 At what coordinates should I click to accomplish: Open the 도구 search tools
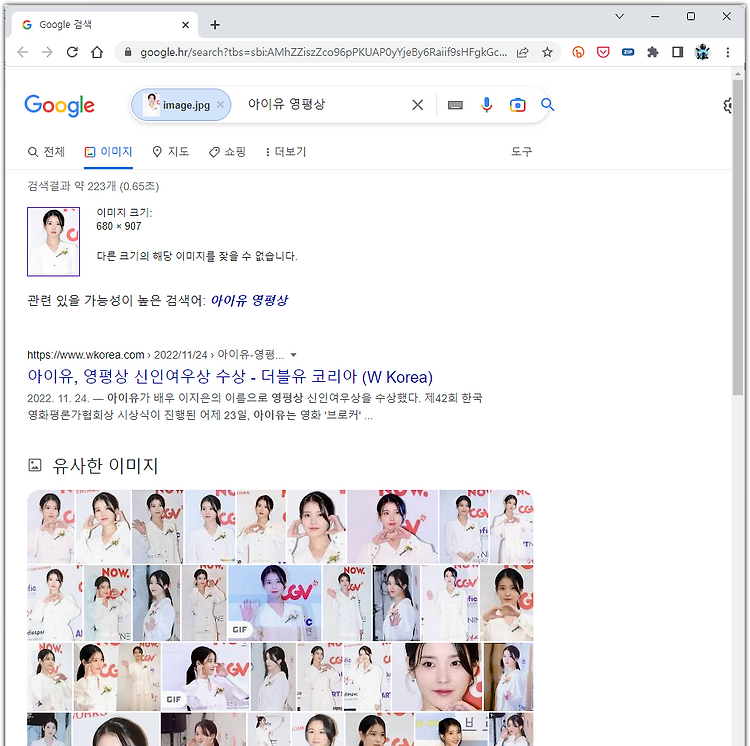(x=521, y=152)
